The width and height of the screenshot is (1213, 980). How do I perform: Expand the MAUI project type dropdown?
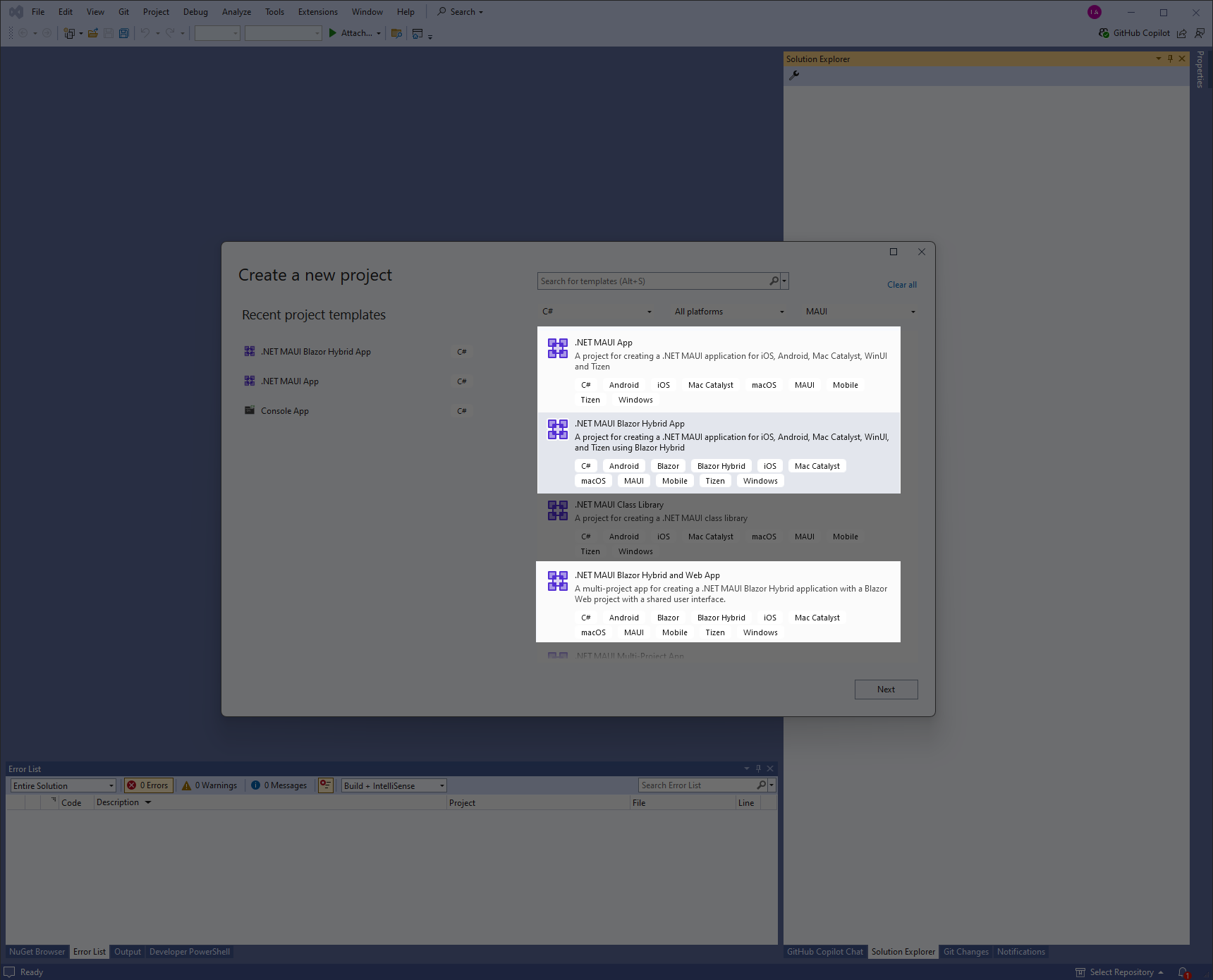point(860,312)
